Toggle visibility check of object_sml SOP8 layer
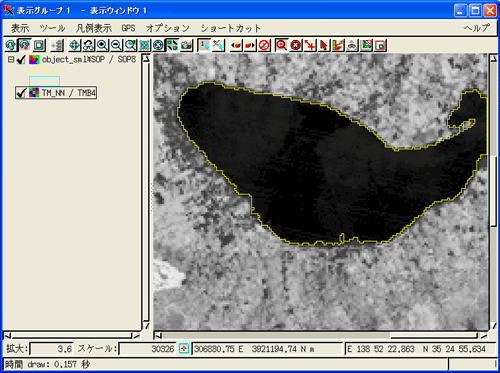Viewport: 500px width, 373px height. 21,60
